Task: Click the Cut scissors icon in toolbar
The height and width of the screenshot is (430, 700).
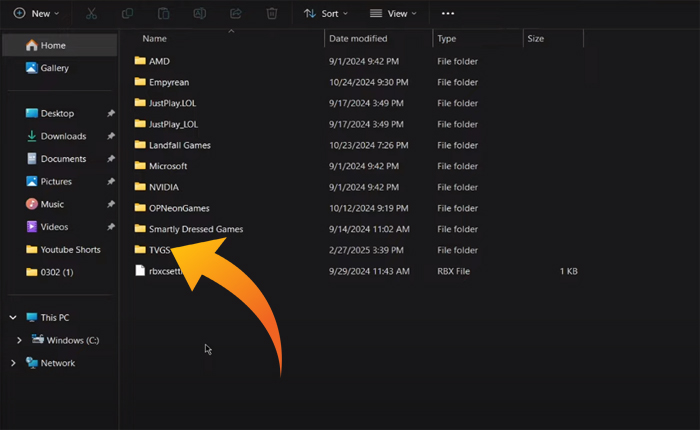Action: click(x=91, y=14)
